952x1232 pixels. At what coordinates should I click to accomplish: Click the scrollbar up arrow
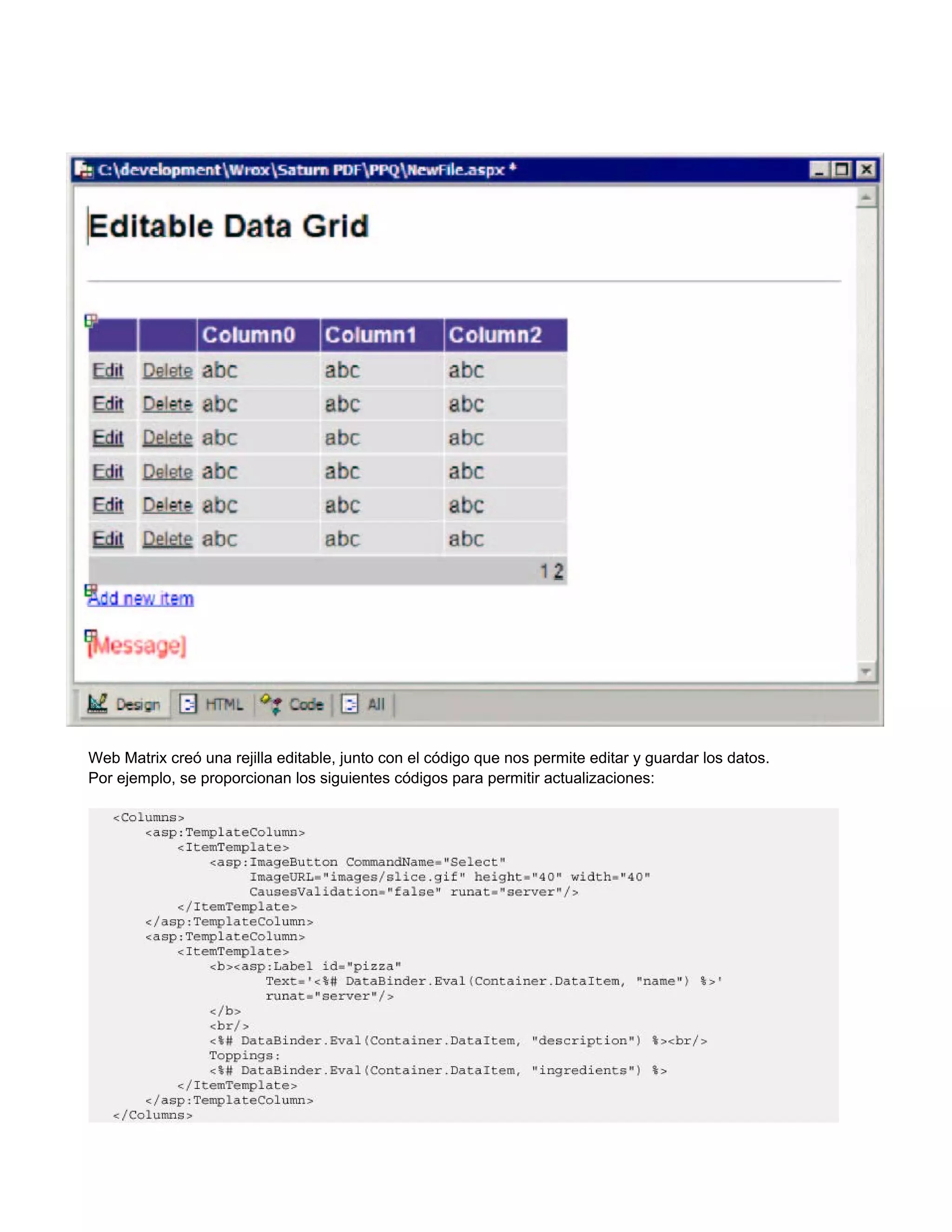pyautogui.click(x=866, y=198)
